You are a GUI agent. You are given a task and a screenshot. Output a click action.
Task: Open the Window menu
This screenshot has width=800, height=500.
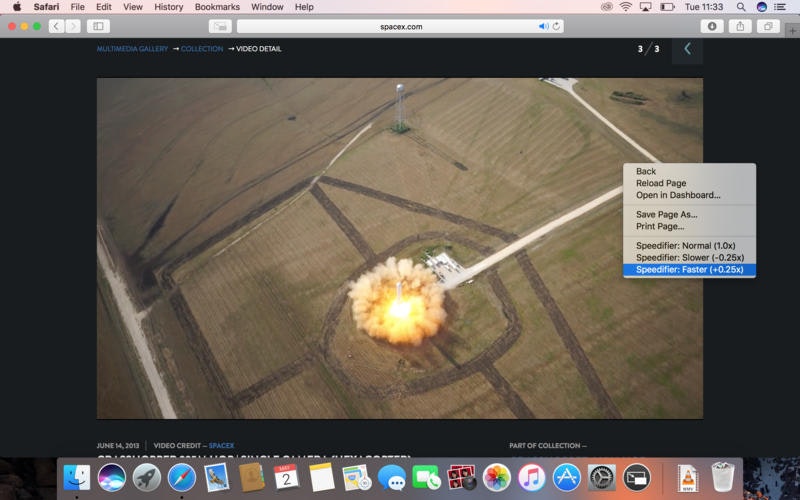(267, 7)
